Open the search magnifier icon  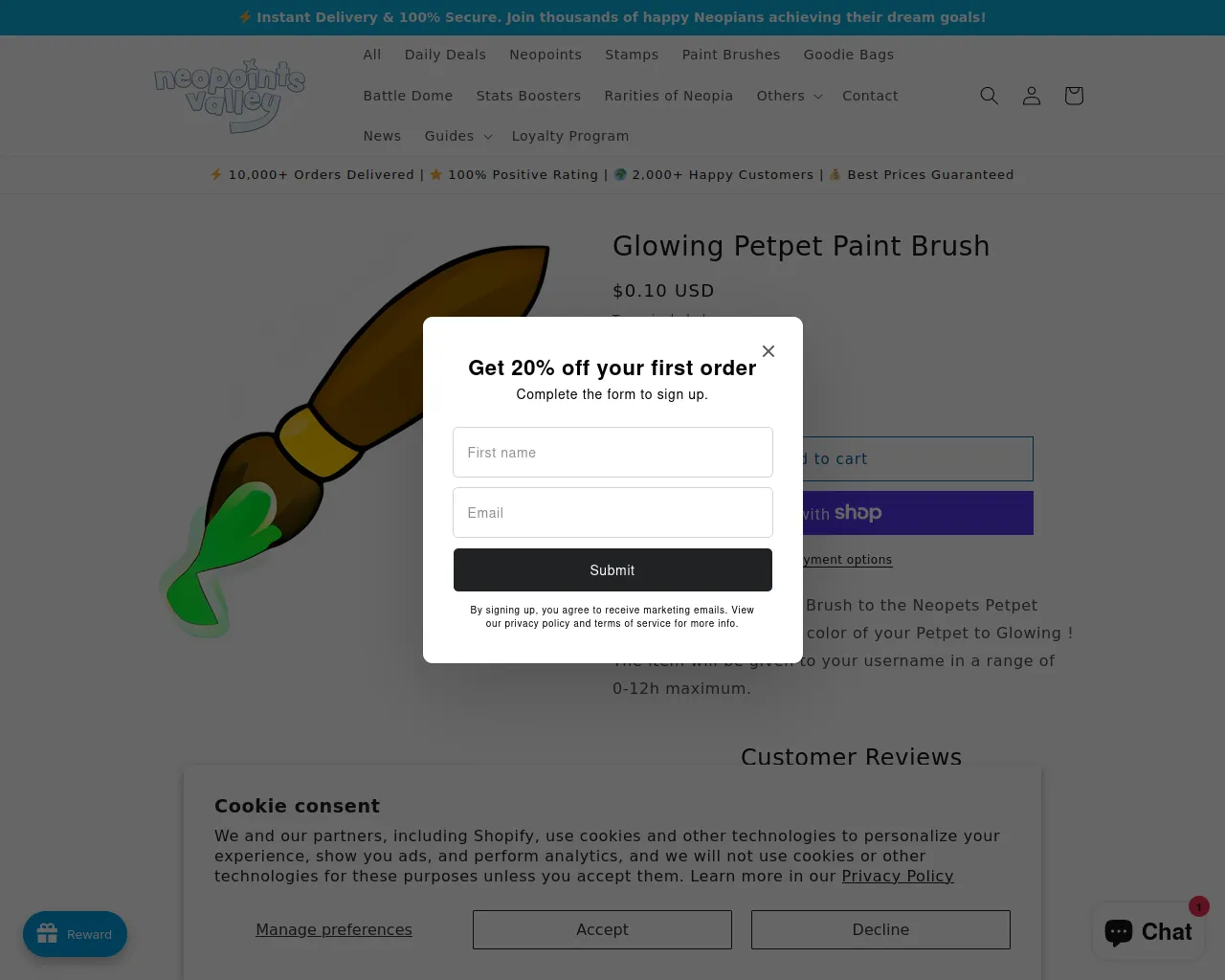[x=989, y=96]
